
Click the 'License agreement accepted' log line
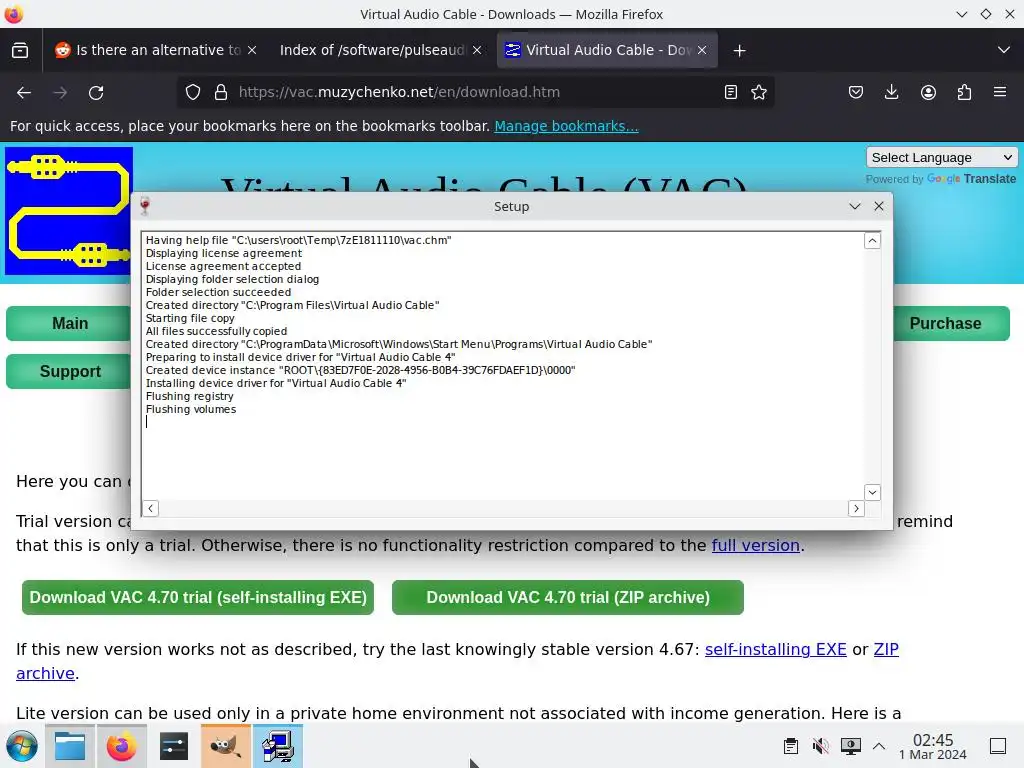[223, 266]
